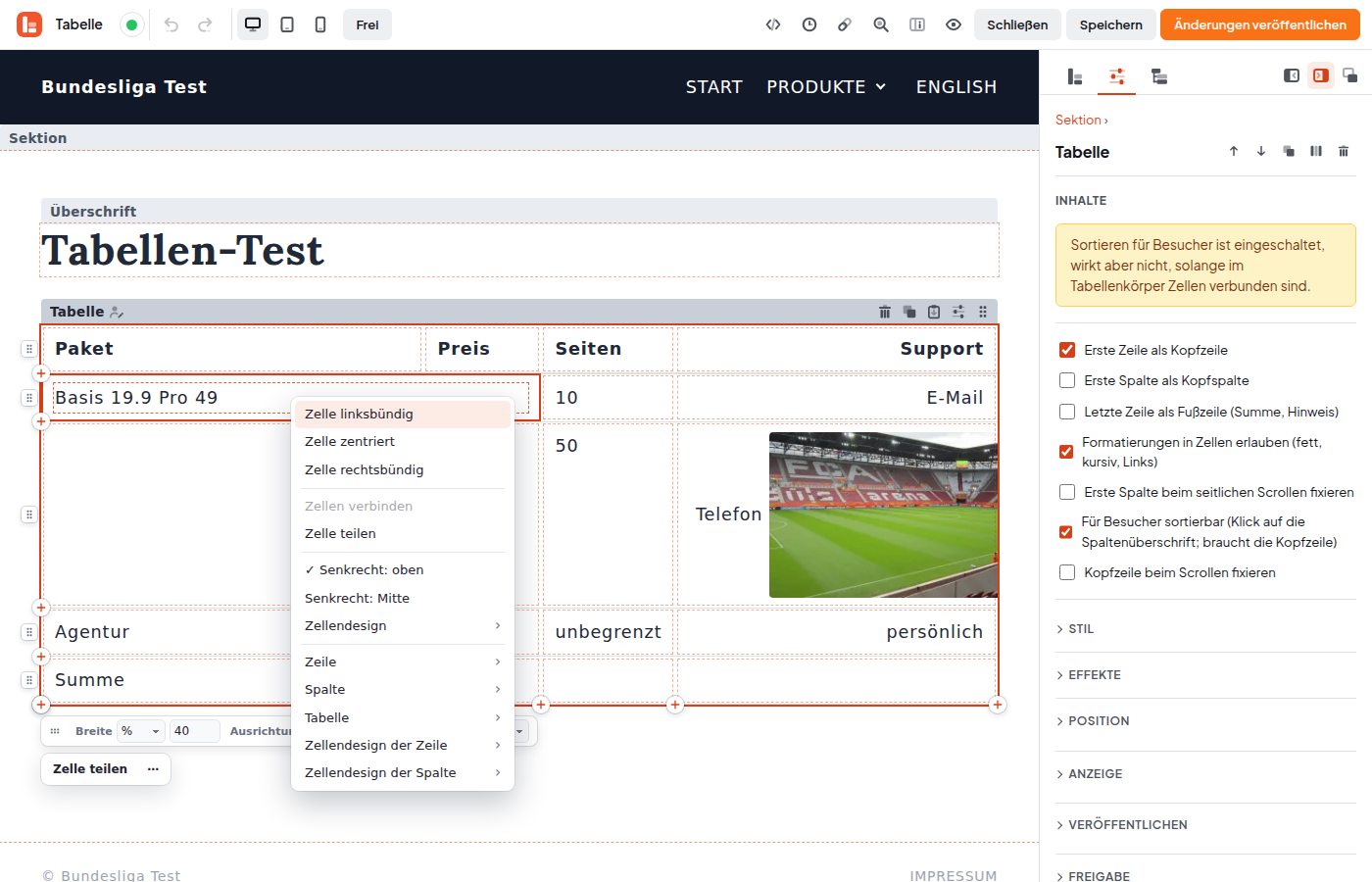Open the code view icon
Image resolution: width=1372 pixels, height=882 pixels.
(773, 24)
